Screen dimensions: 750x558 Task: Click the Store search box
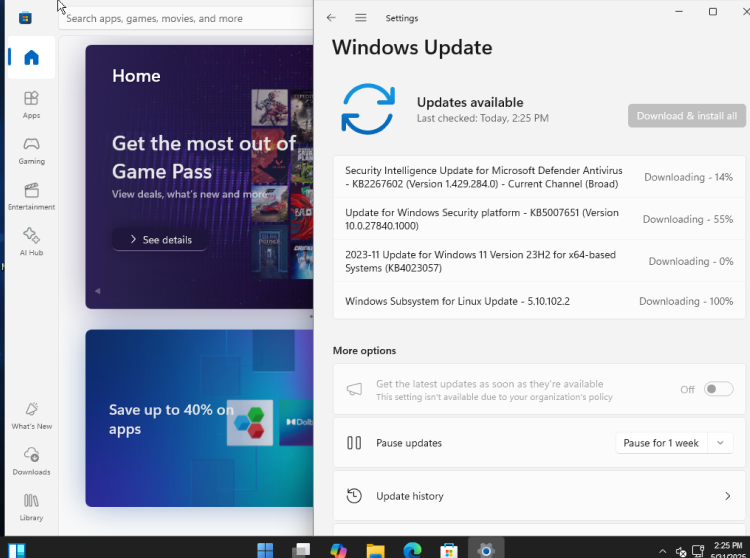[187, 18]
